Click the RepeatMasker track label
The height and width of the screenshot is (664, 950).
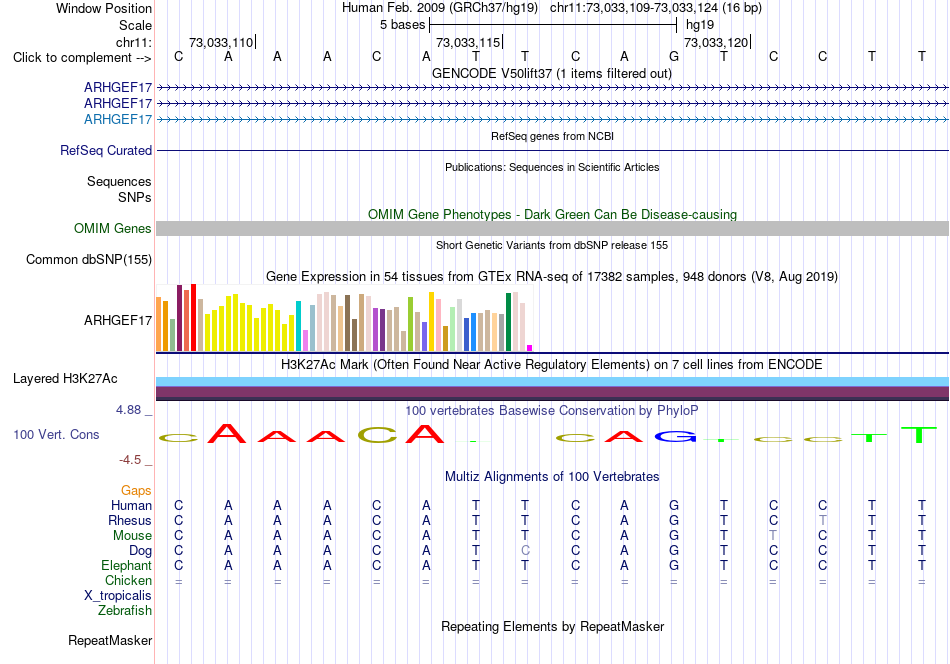point(110,640)
